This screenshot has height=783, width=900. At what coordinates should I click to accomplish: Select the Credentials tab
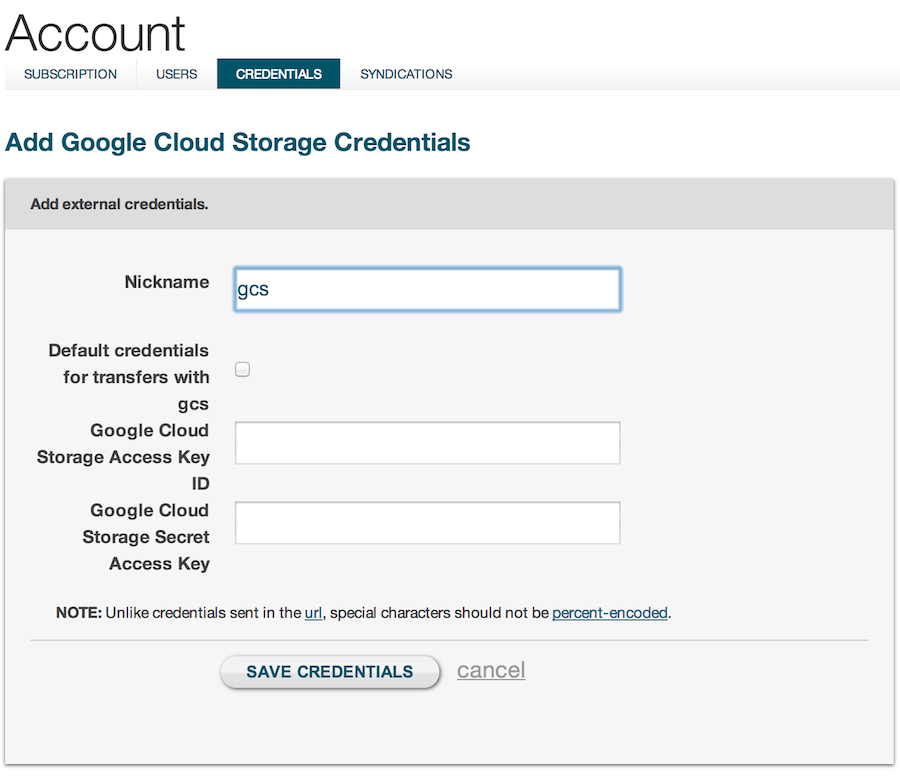[x=278, y=73]
